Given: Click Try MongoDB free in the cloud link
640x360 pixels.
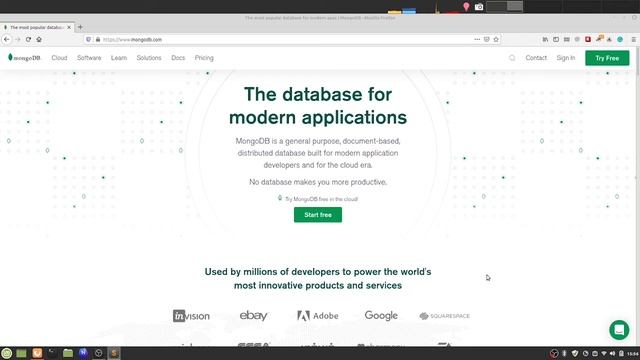Looking at the screenshot, I should pyautogui.click(x=321, y=199).
